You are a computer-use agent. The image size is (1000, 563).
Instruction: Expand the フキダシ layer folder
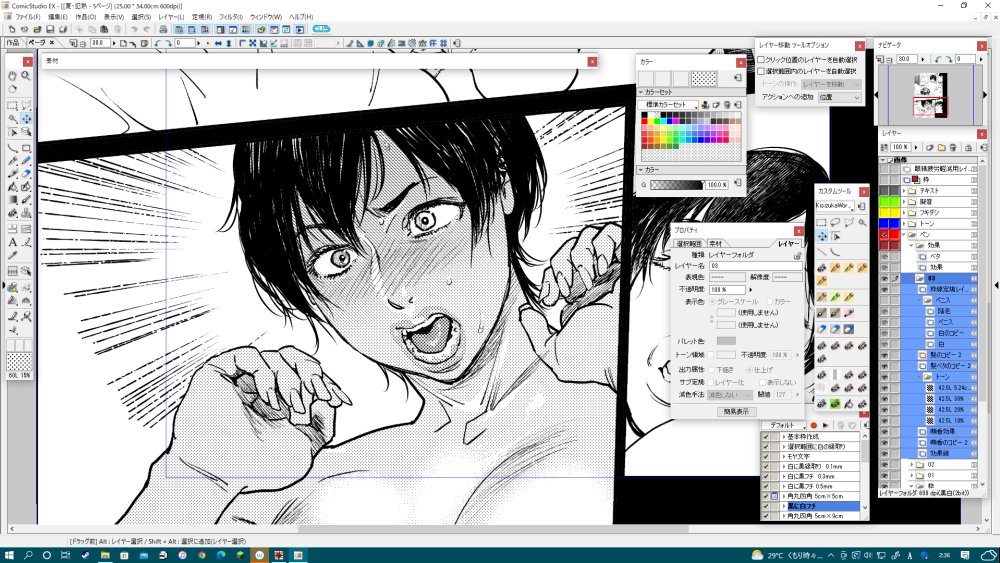tap(904, 212)
